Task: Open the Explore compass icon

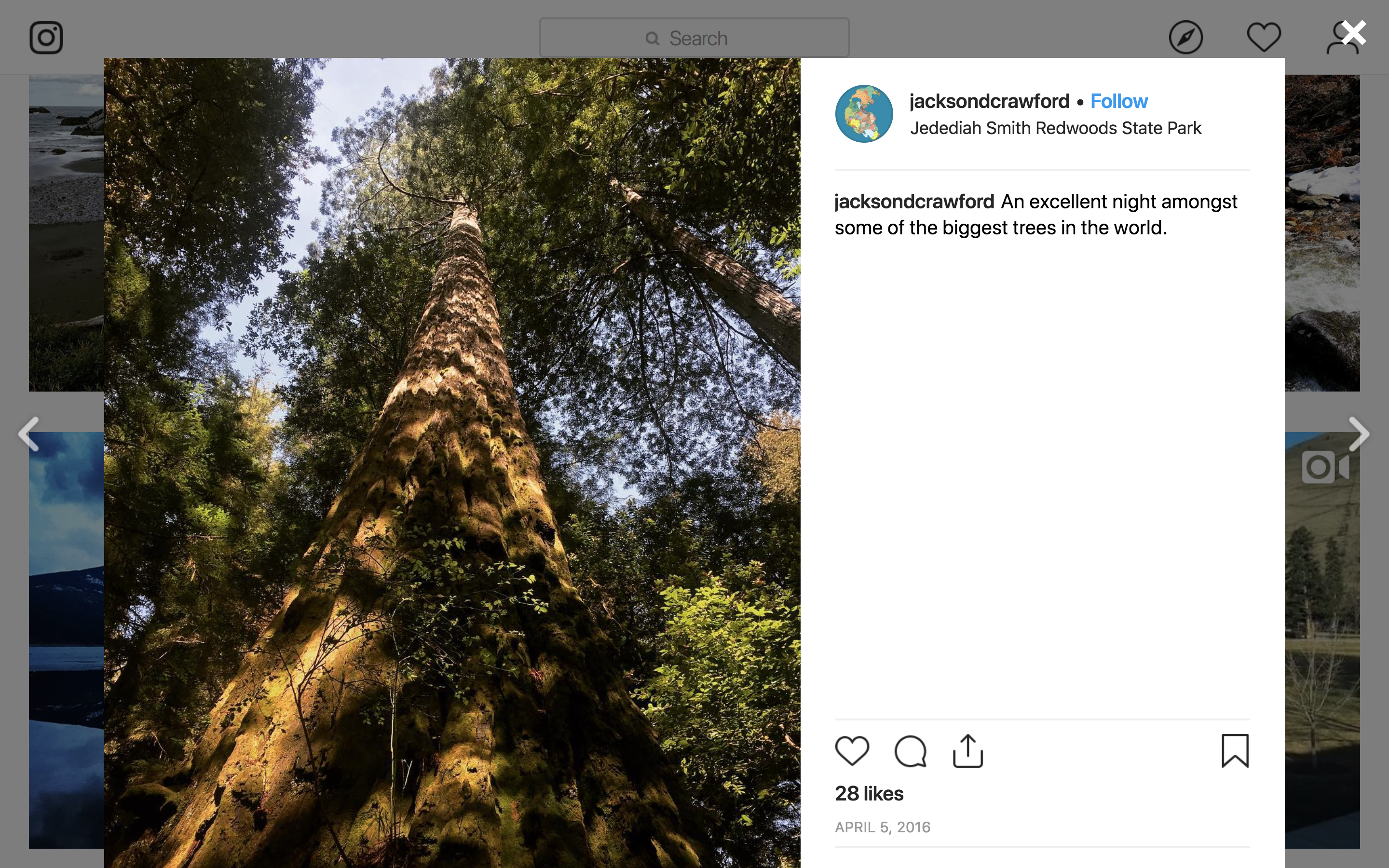Action: pyautogui.click(x=1186, y=38)
